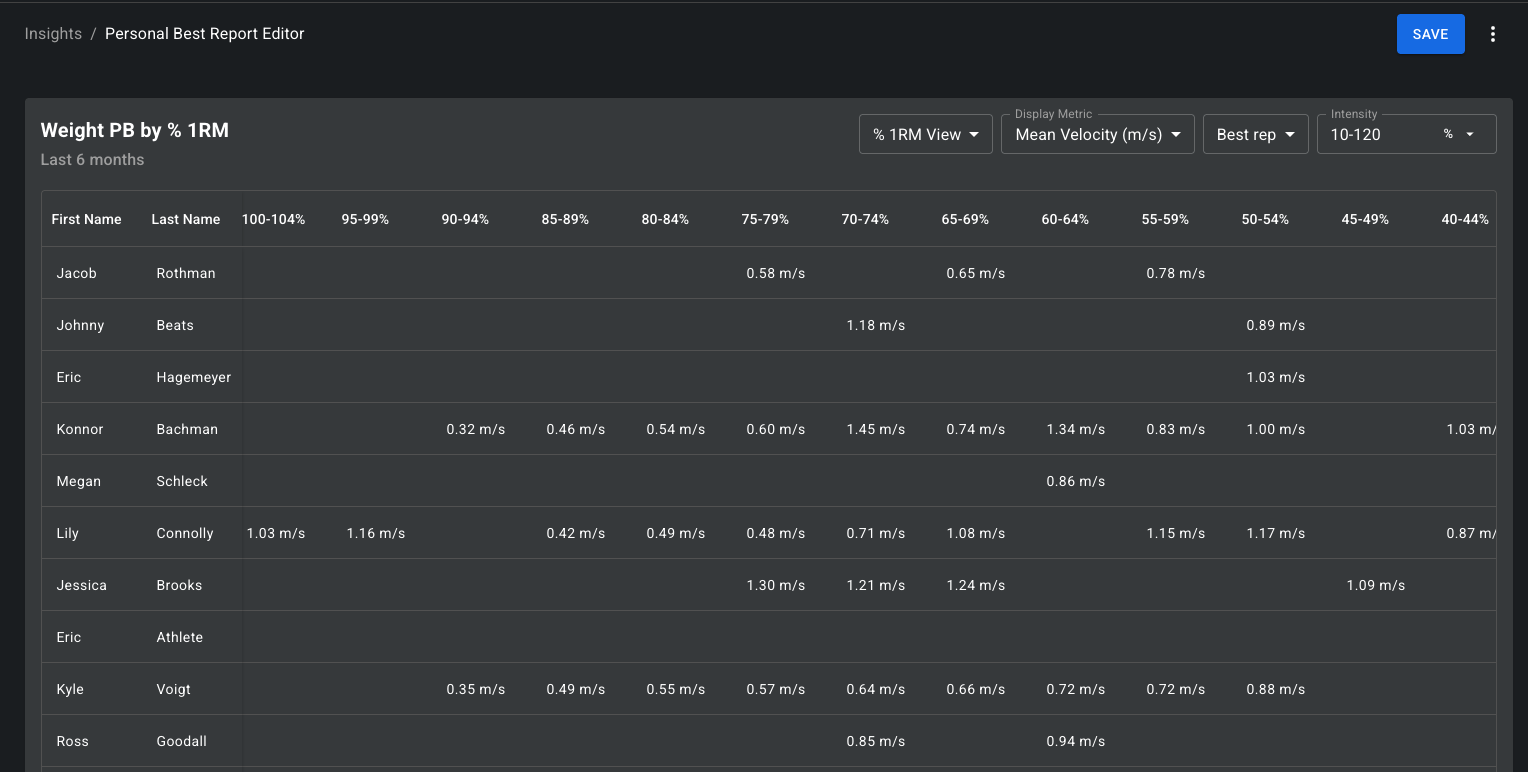The image size is (1528, 772).
Task: Click the Intensity 10-120 input field
Action: click(x=1375, y=134)
